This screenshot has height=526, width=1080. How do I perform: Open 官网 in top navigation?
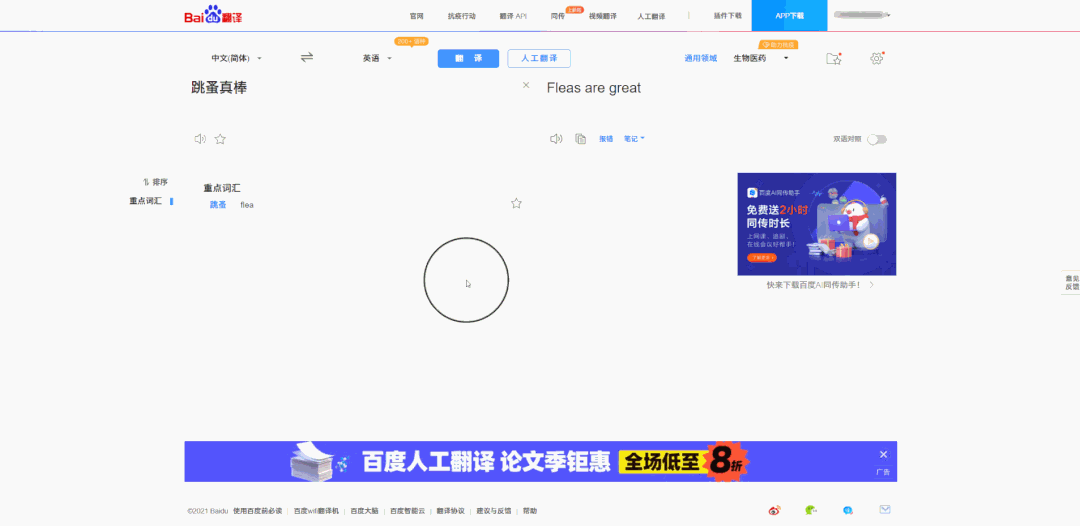[416, 16]
